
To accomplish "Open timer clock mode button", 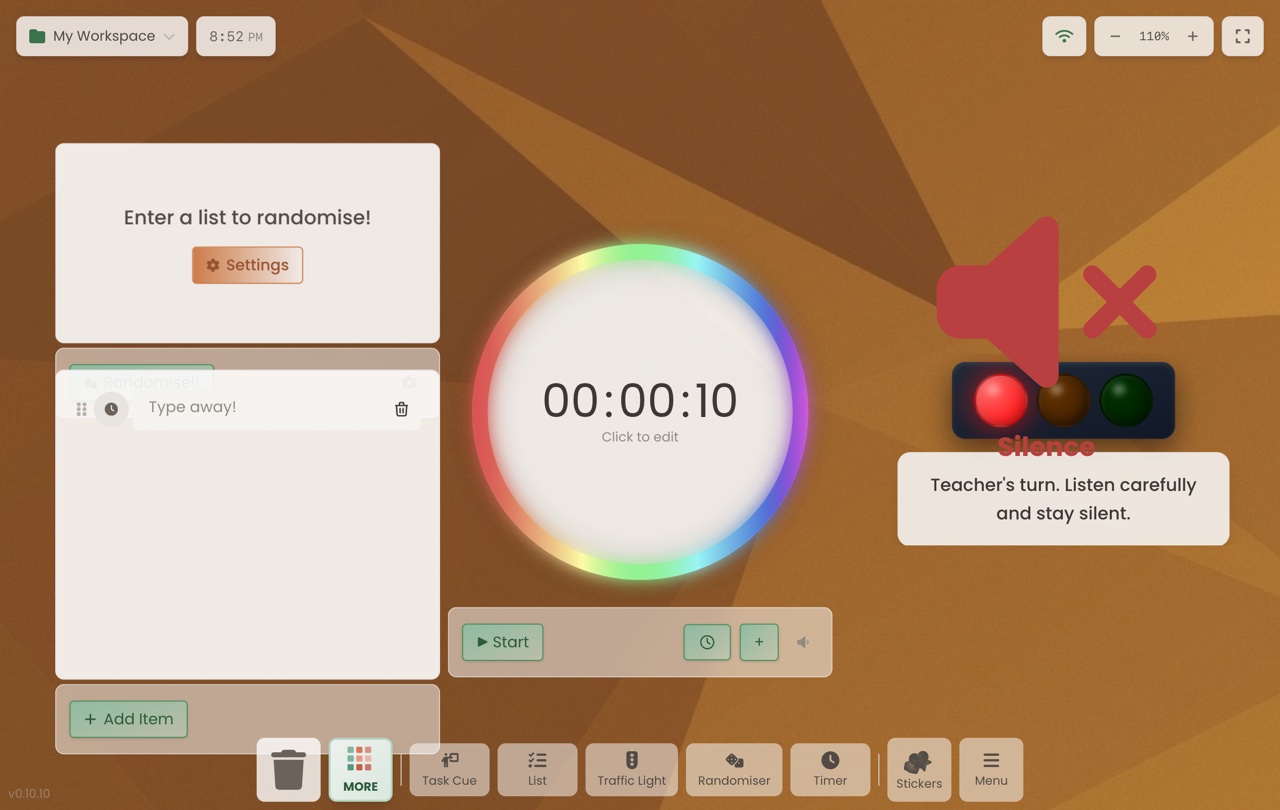I will 707,642.
